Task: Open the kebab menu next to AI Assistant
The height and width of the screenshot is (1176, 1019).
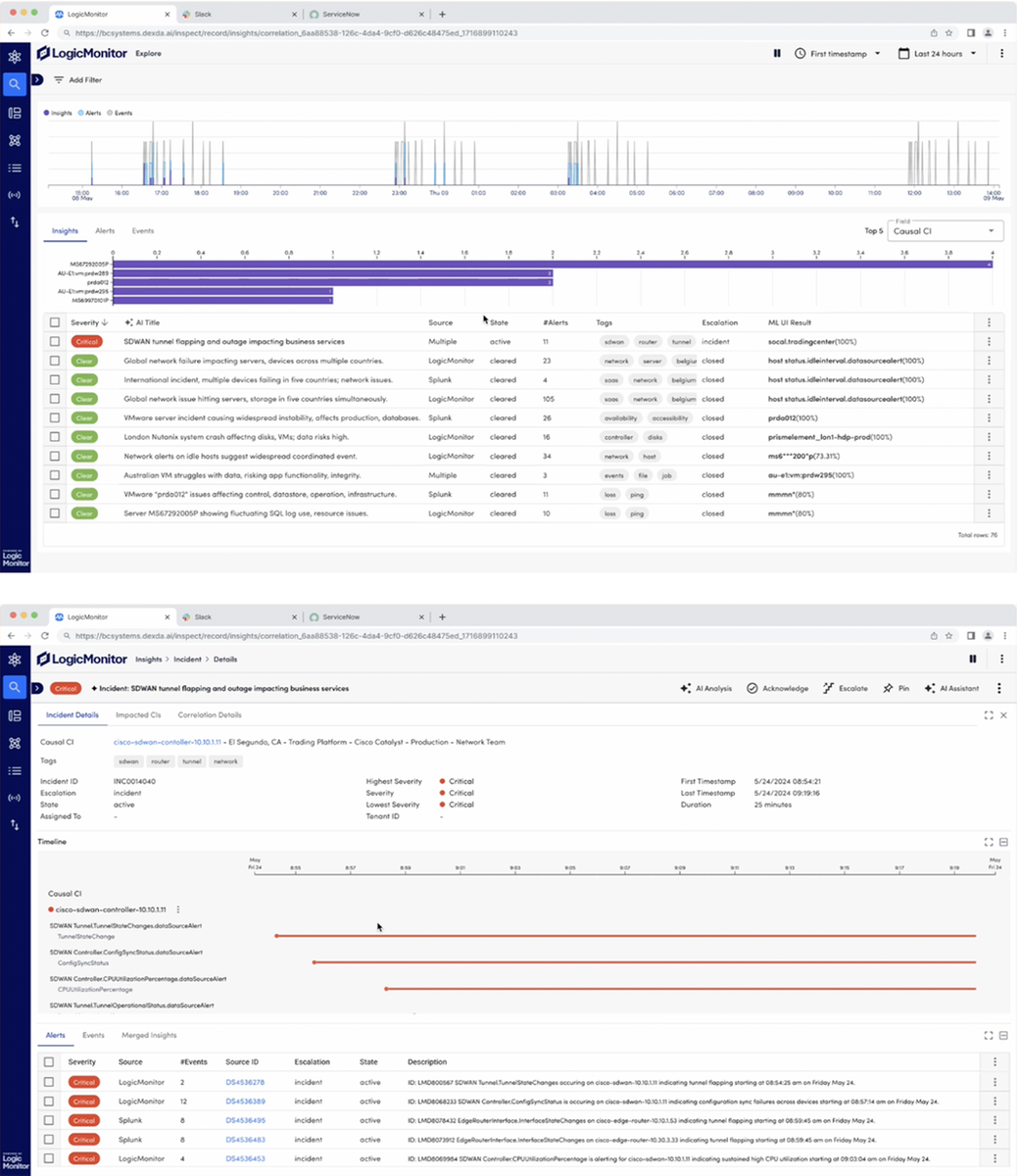Action: pos(998,688)
